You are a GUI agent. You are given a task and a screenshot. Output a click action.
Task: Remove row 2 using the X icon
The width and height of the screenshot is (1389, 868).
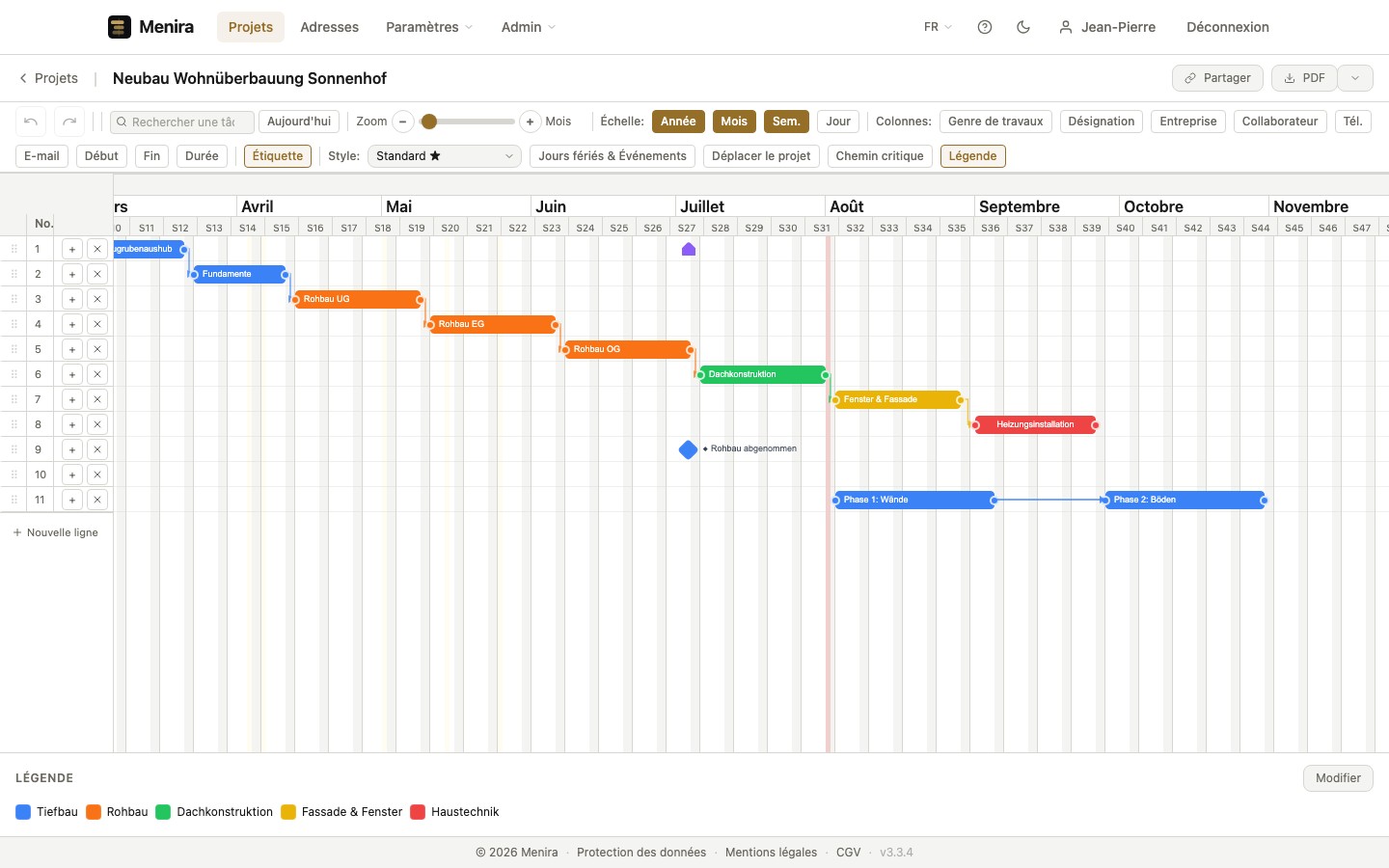[x=97, y=274]
